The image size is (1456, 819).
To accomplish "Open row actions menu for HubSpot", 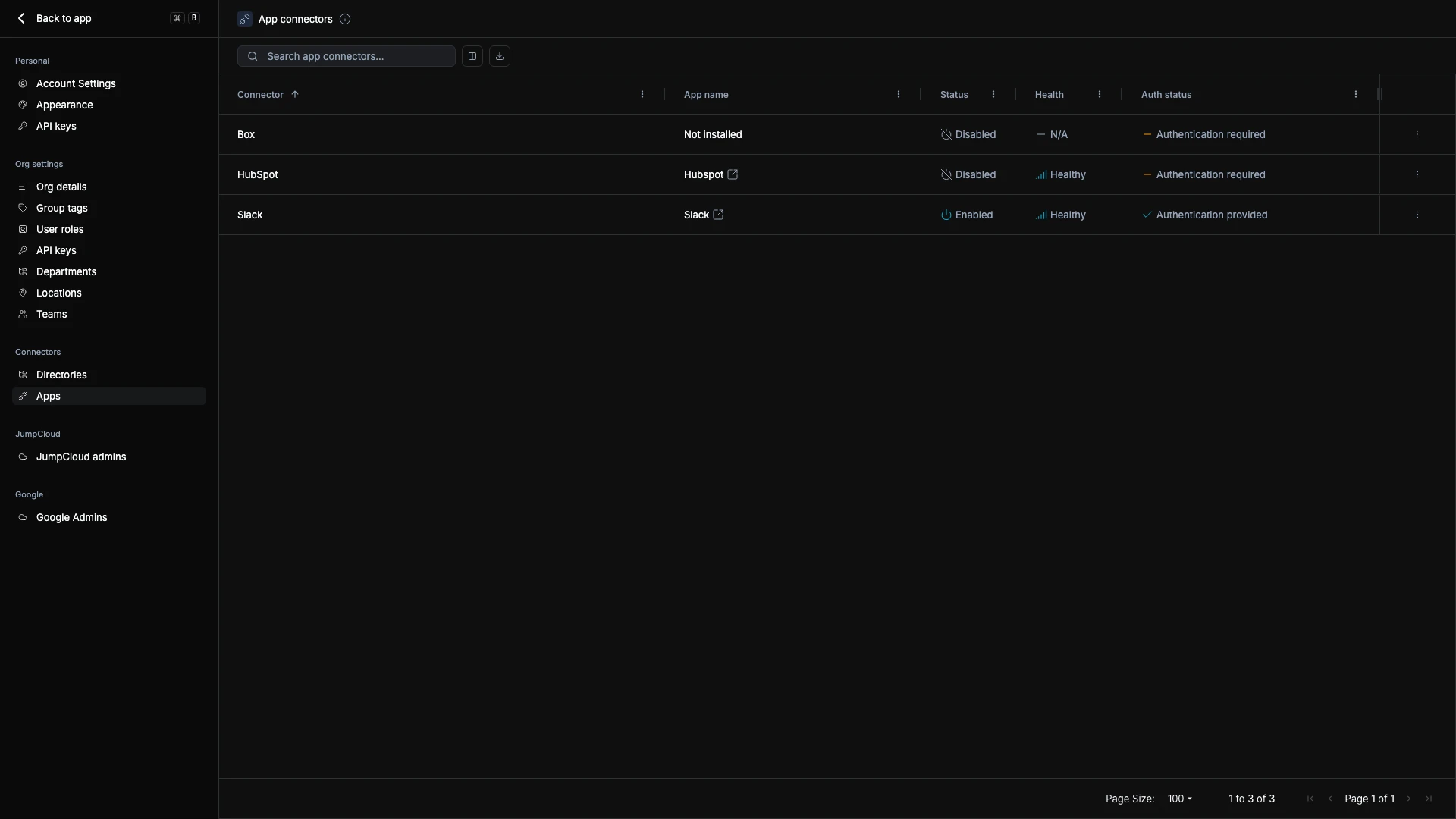I will pos(1417,174).
